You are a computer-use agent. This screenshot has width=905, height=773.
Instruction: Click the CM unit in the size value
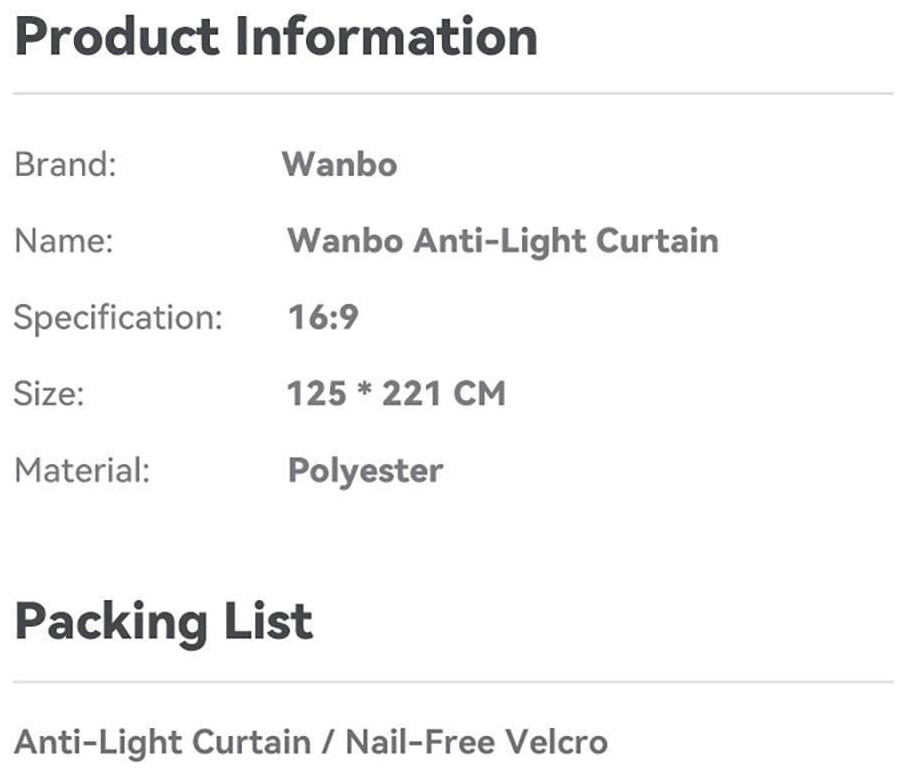point(479,394)
